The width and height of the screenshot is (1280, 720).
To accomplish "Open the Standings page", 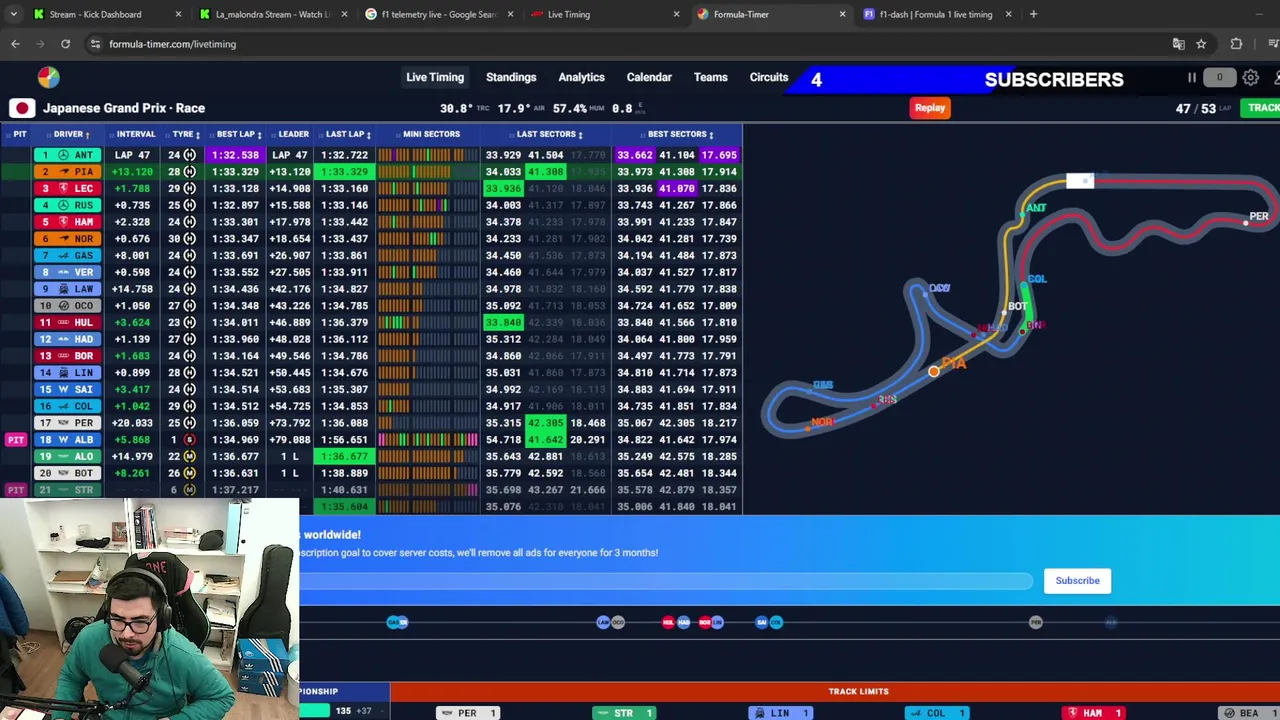I will (x=511, y=77).
